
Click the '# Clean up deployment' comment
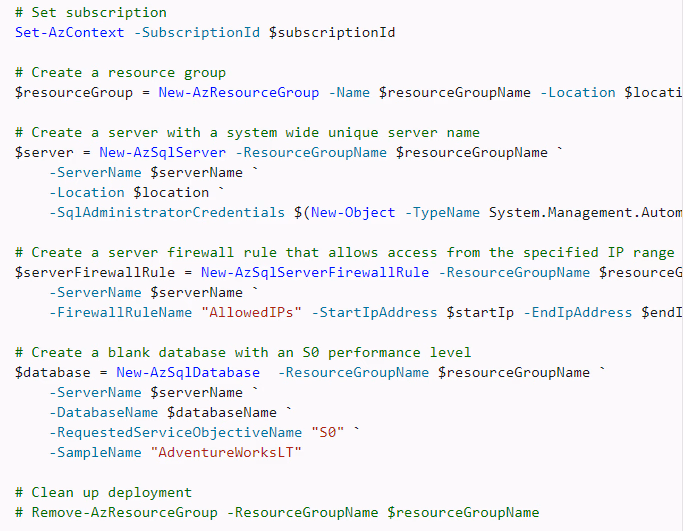104,493
